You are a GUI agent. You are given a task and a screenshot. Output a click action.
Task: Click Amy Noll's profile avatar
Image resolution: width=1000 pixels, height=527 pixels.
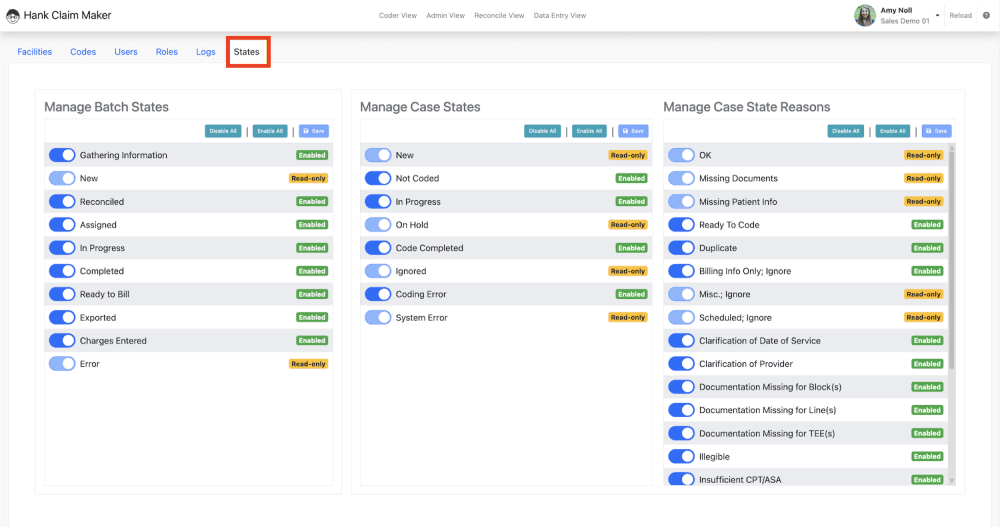(x=864, y=15)
